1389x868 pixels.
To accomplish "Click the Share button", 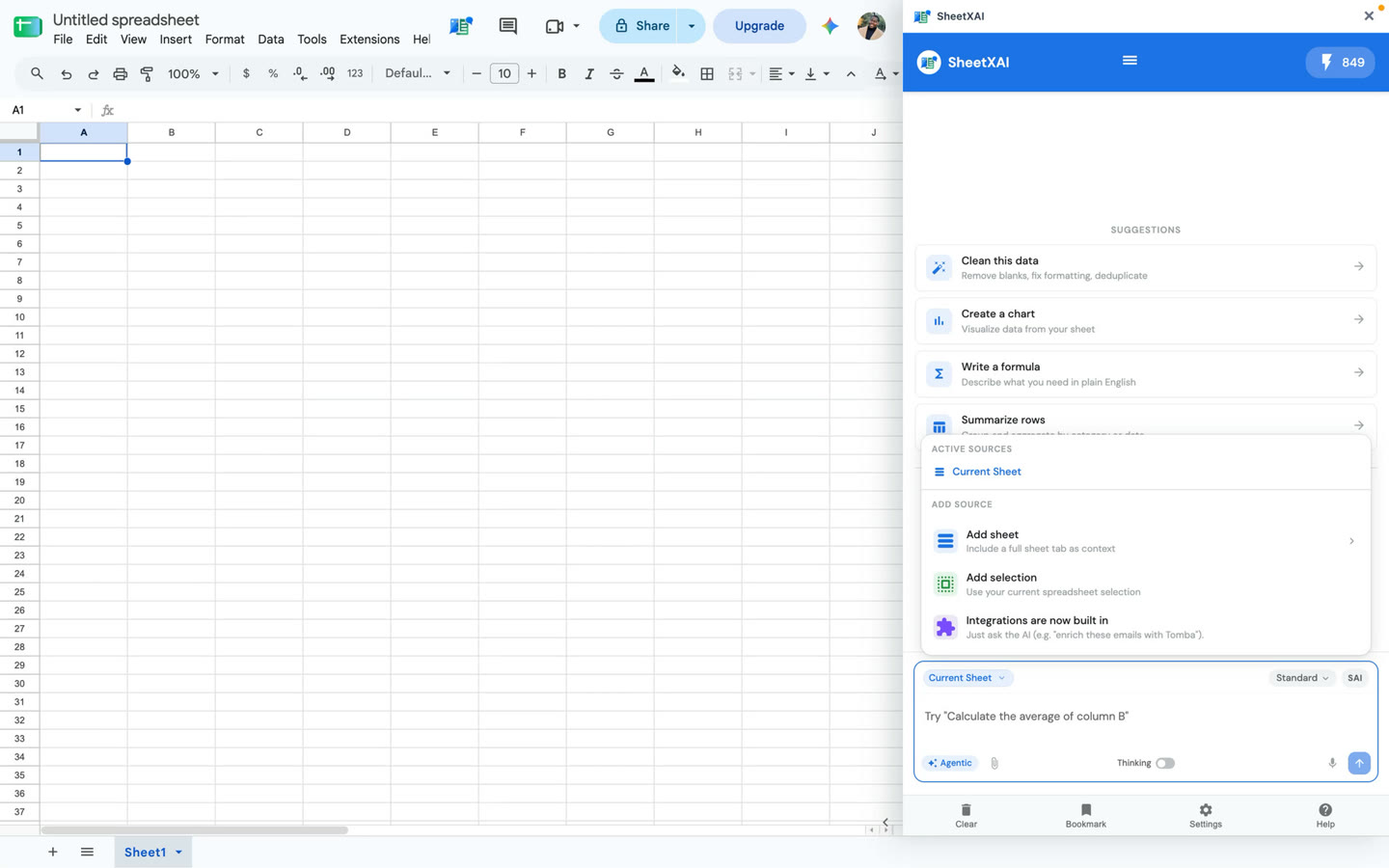I will click(x=641, y=26).
